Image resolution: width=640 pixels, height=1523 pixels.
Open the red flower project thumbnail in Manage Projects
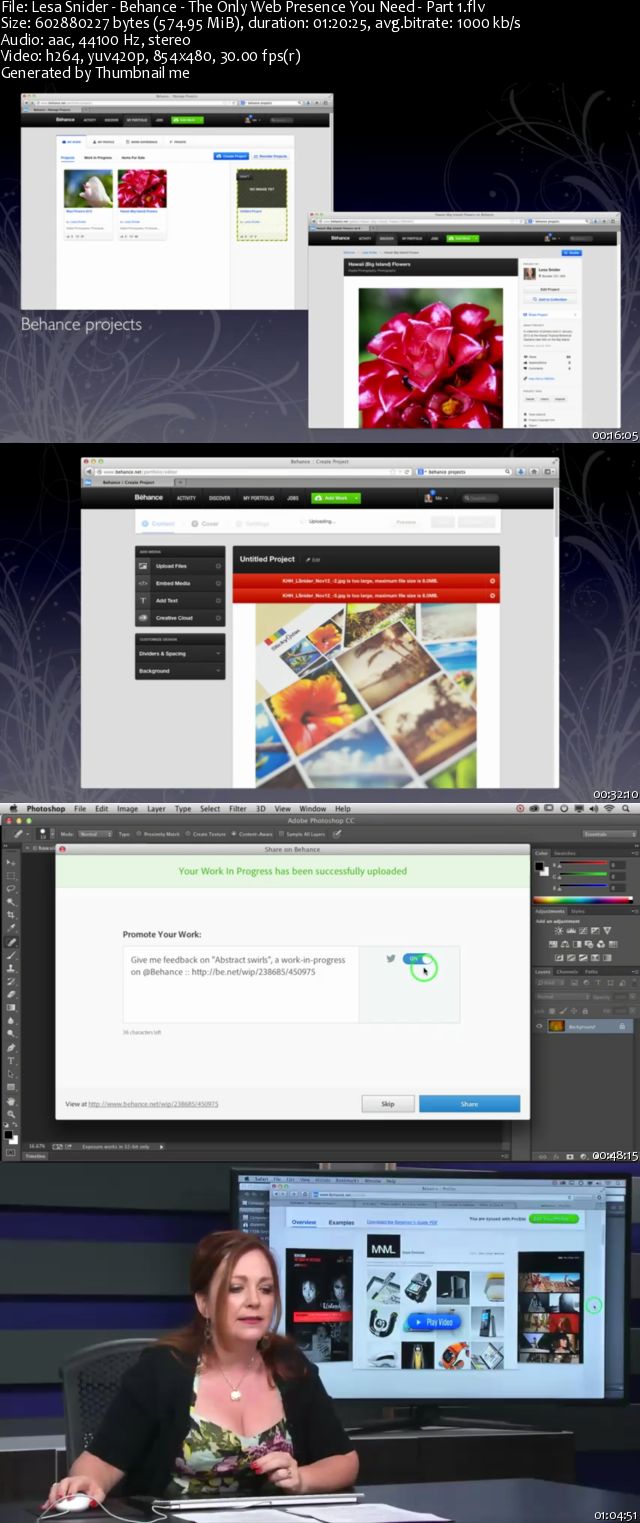[x=142, y=188]
